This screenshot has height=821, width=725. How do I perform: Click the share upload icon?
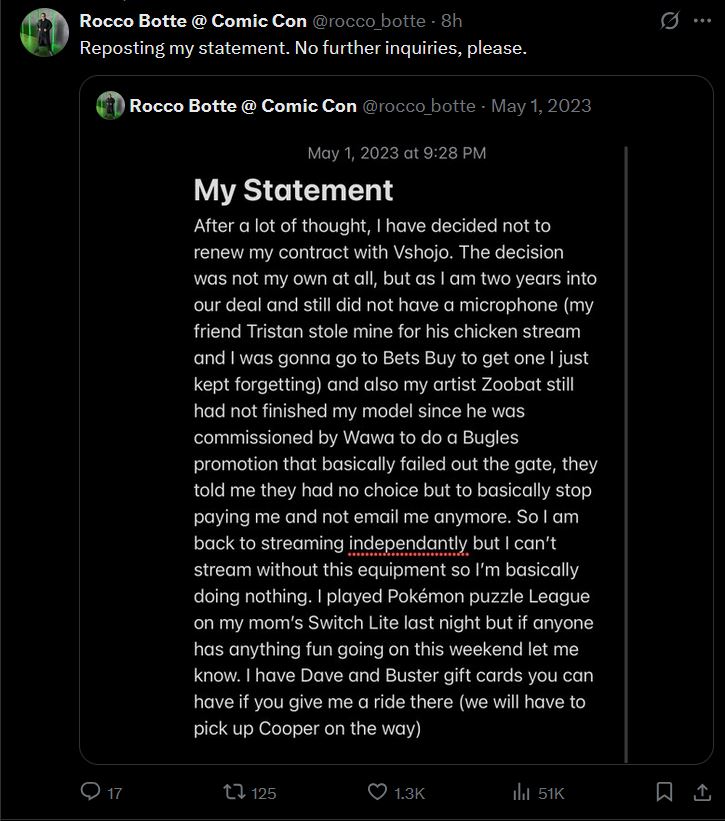pos(702,792)
